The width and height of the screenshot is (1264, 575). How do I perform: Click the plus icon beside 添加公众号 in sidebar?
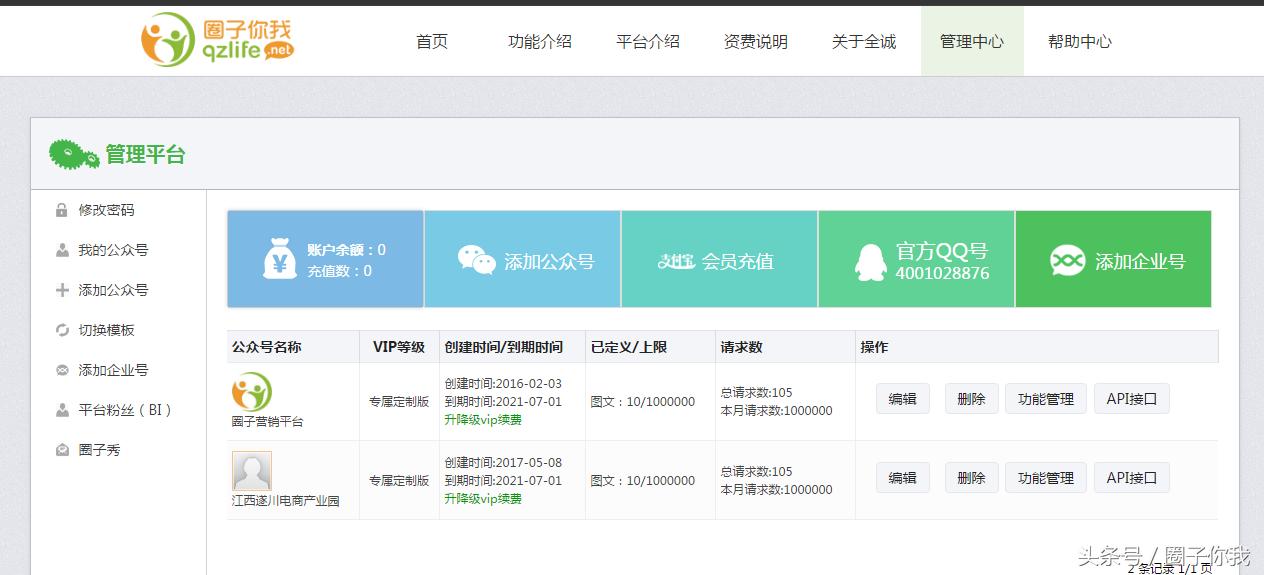point(62,290)
